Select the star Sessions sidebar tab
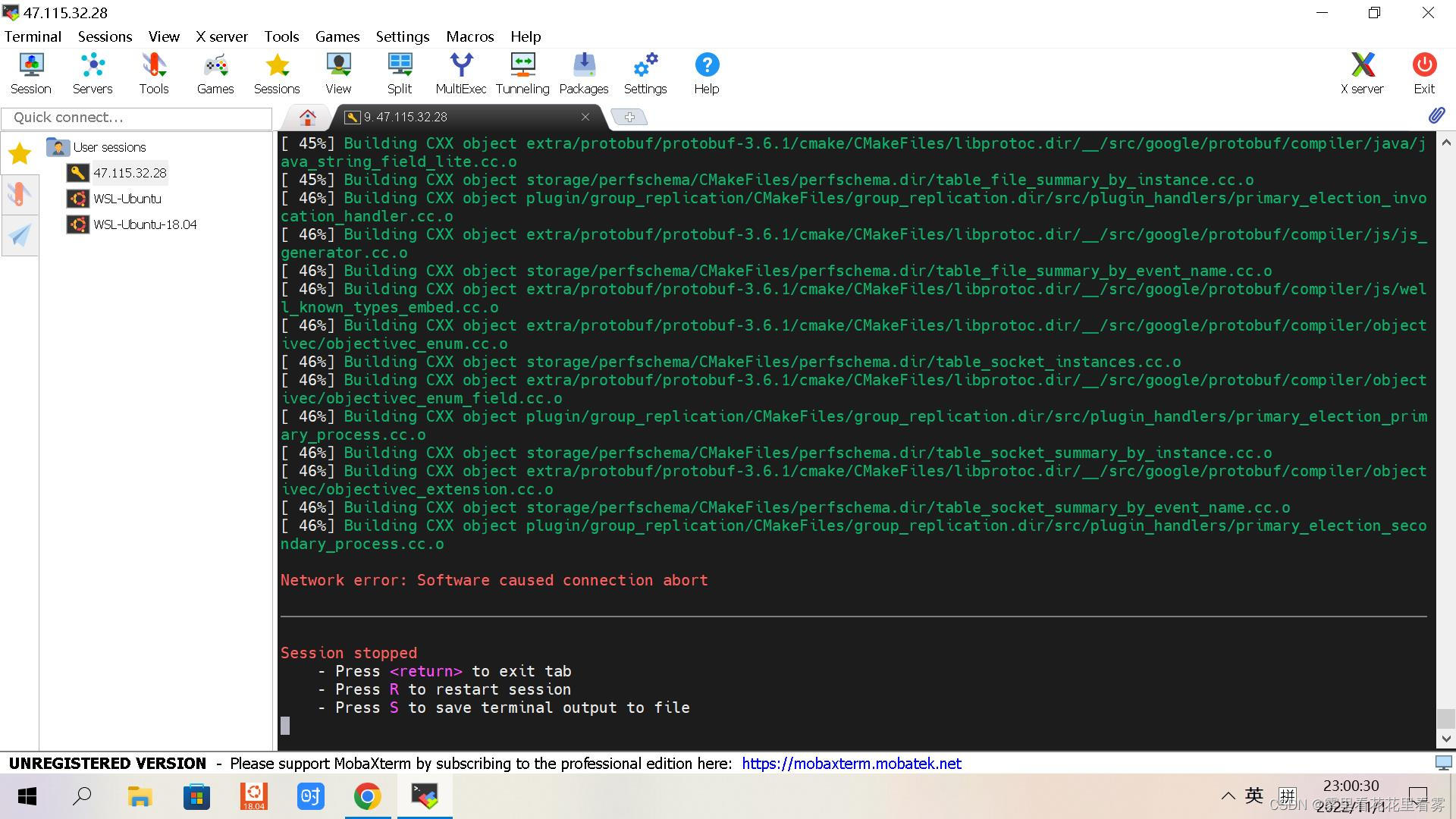This screenshot has width=1456, height=819. coord(20,154)
